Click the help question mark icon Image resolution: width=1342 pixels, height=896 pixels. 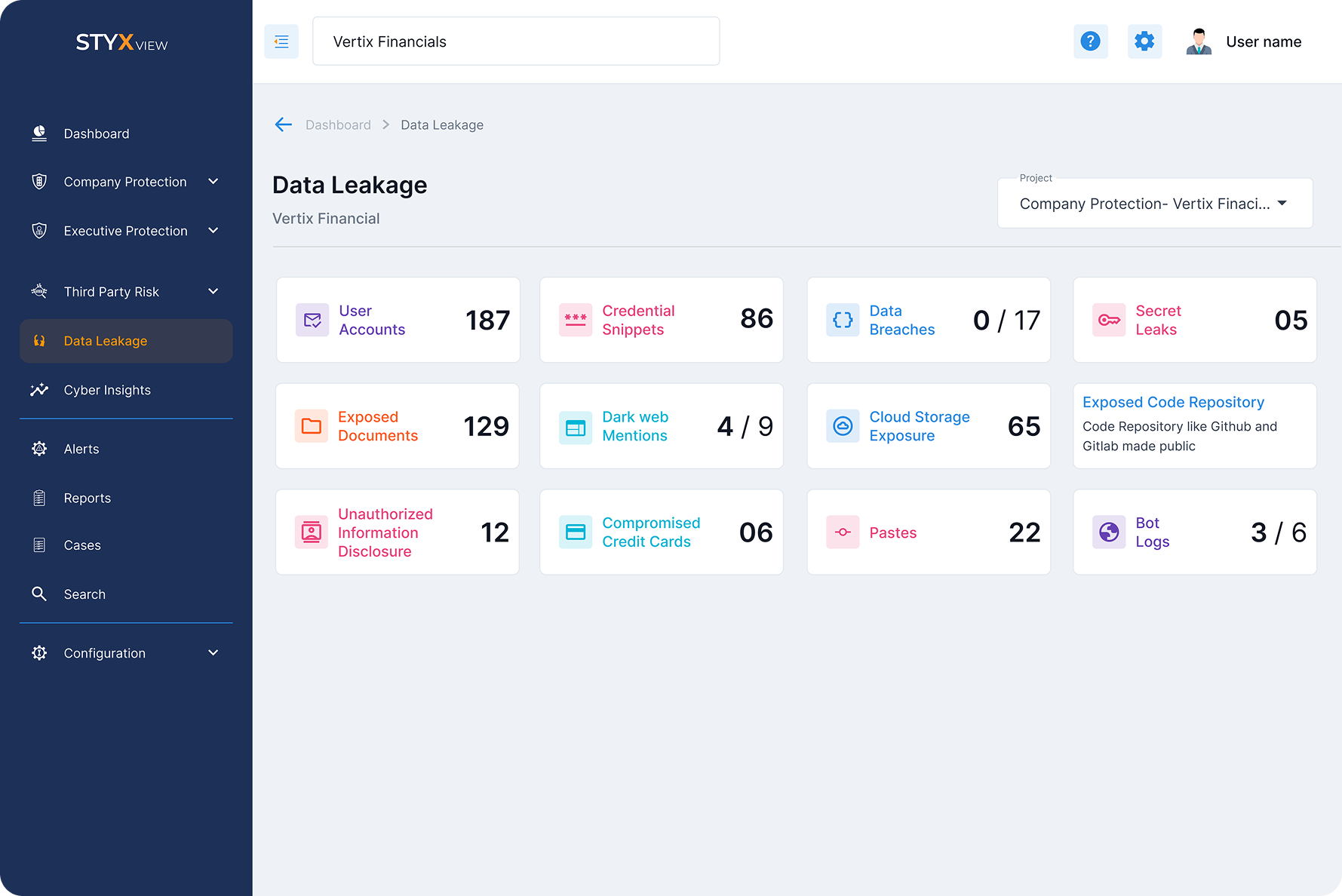1090,41
